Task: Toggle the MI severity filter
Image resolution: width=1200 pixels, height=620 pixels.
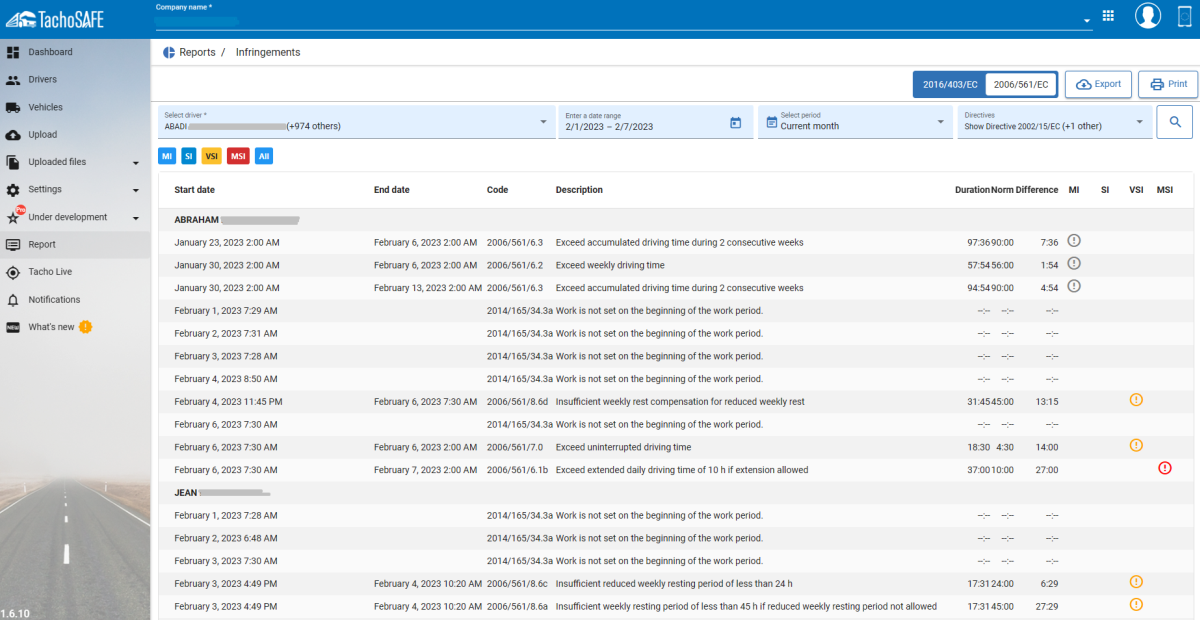Action: tap(166, 156)
